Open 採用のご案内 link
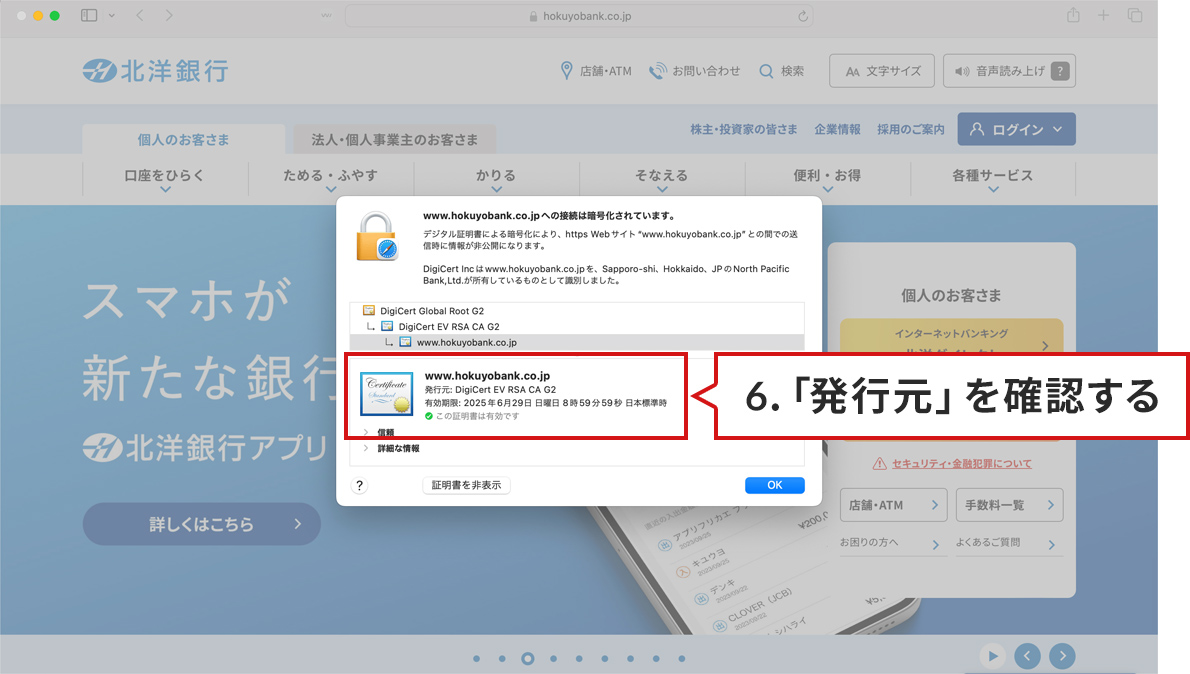Viewport: 1190px width, 674px height. coord(911,130)
